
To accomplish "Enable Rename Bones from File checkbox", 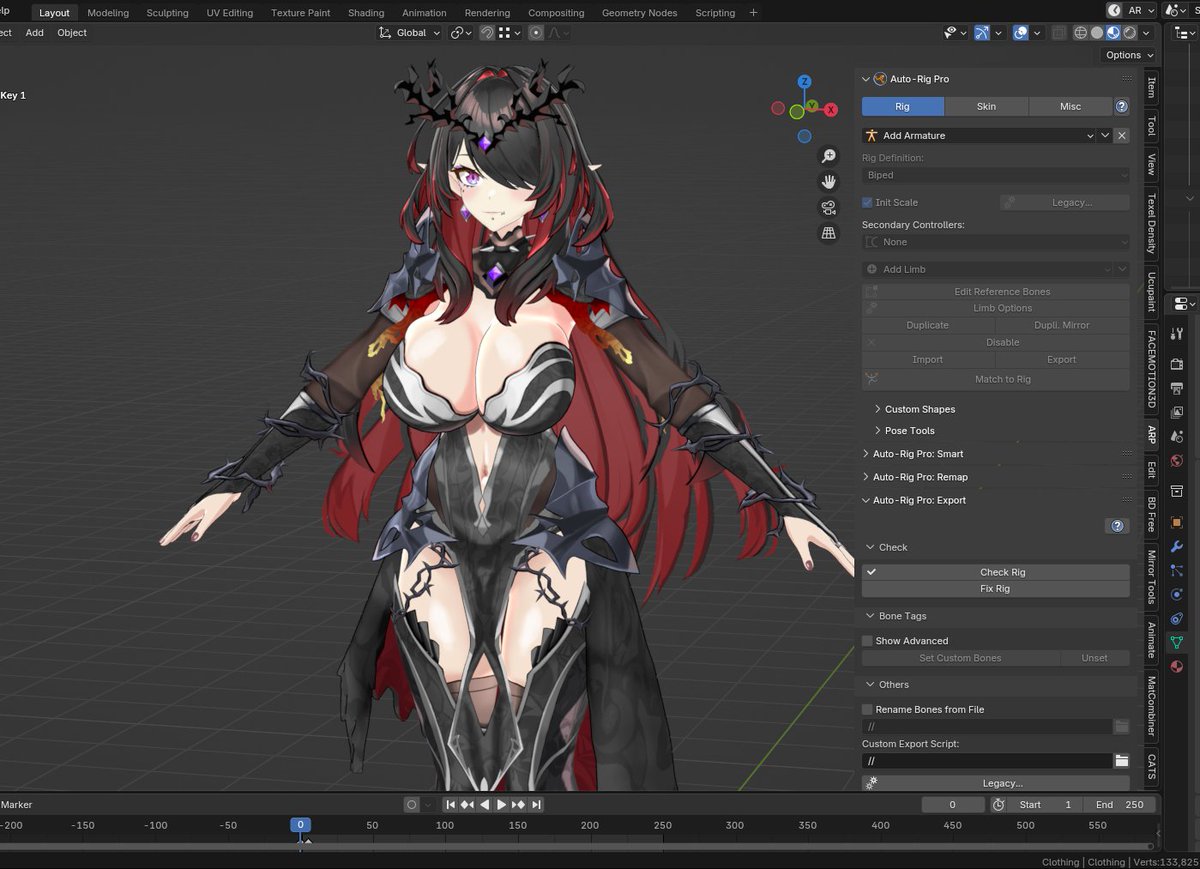I will pyautogui.click(x=867, y=709).
